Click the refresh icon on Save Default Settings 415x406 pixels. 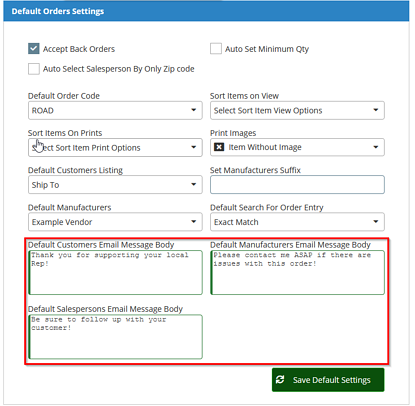(280, 379)
